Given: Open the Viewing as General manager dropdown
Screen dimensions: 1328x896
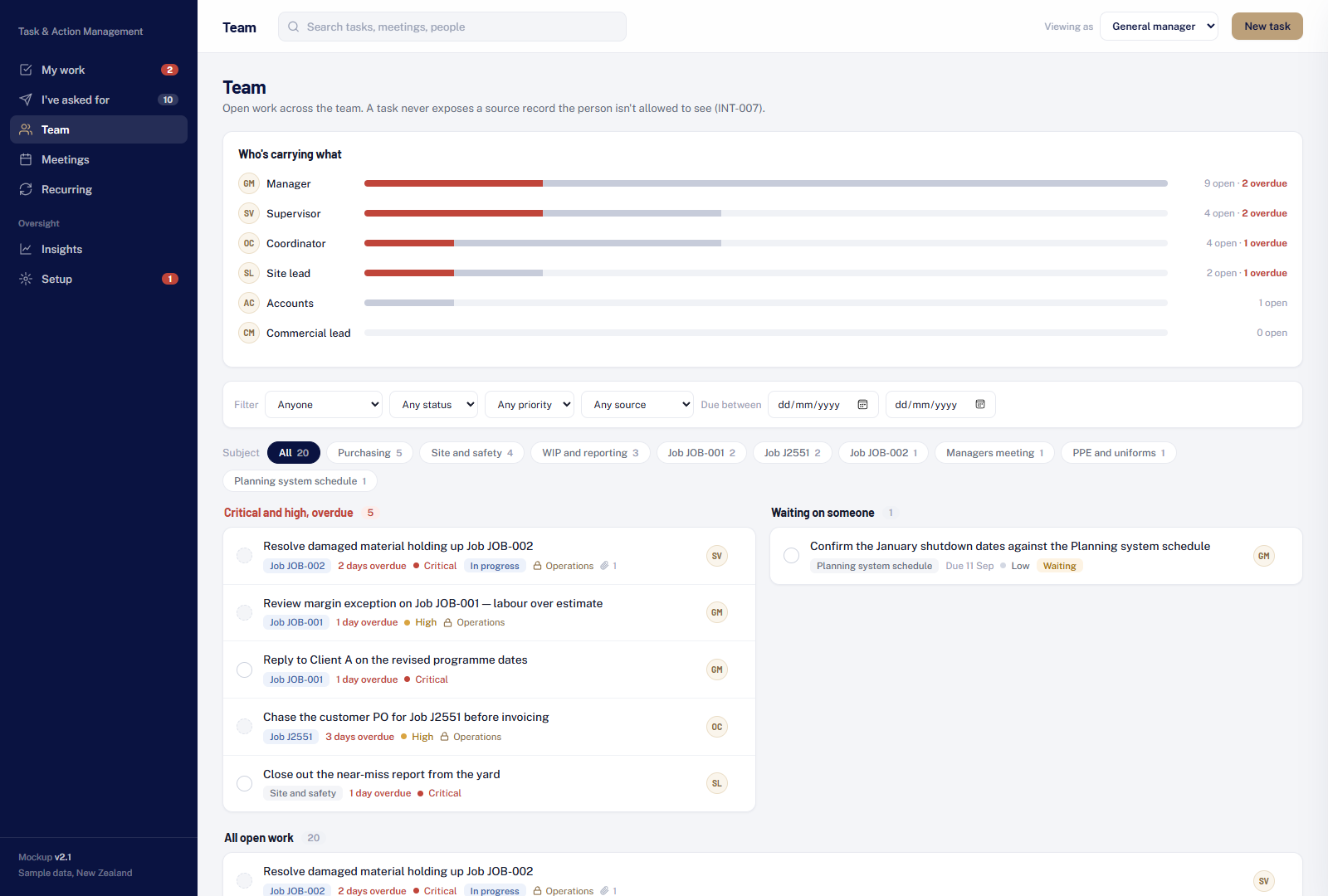Looking at the screenshot, I should pos(1159,27).
